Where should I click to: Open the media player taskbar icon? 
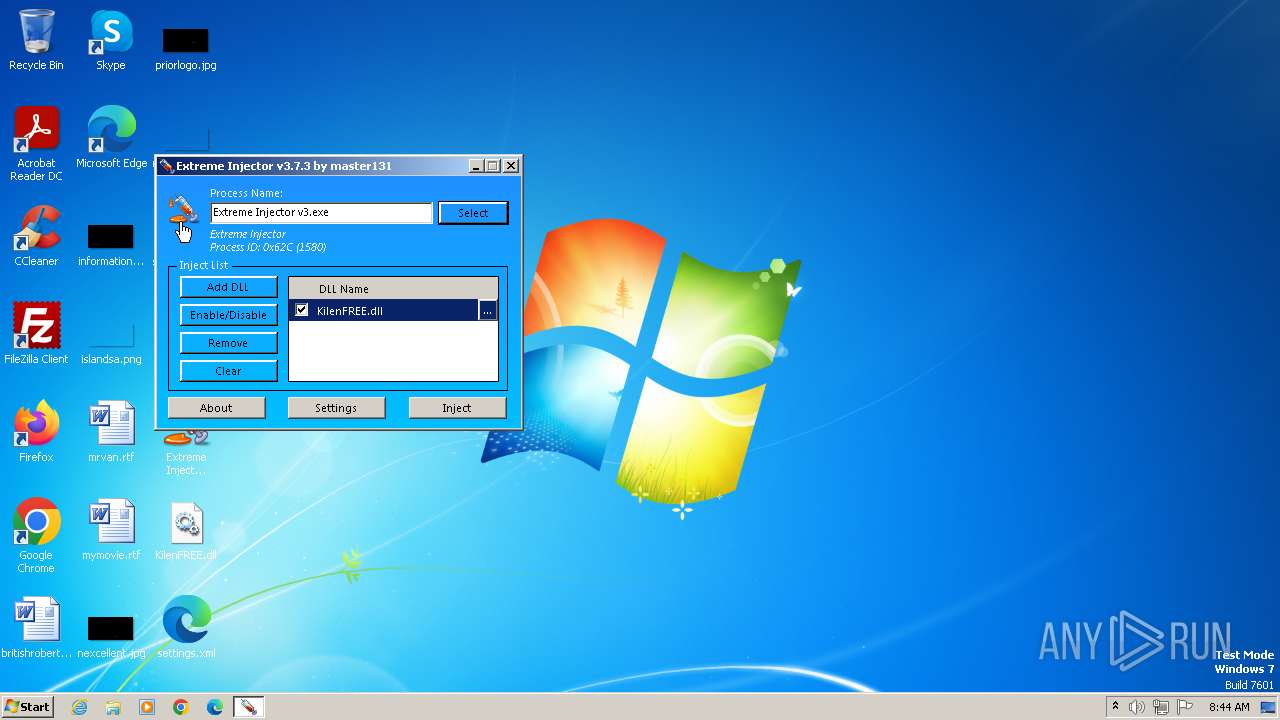[147, 707]
